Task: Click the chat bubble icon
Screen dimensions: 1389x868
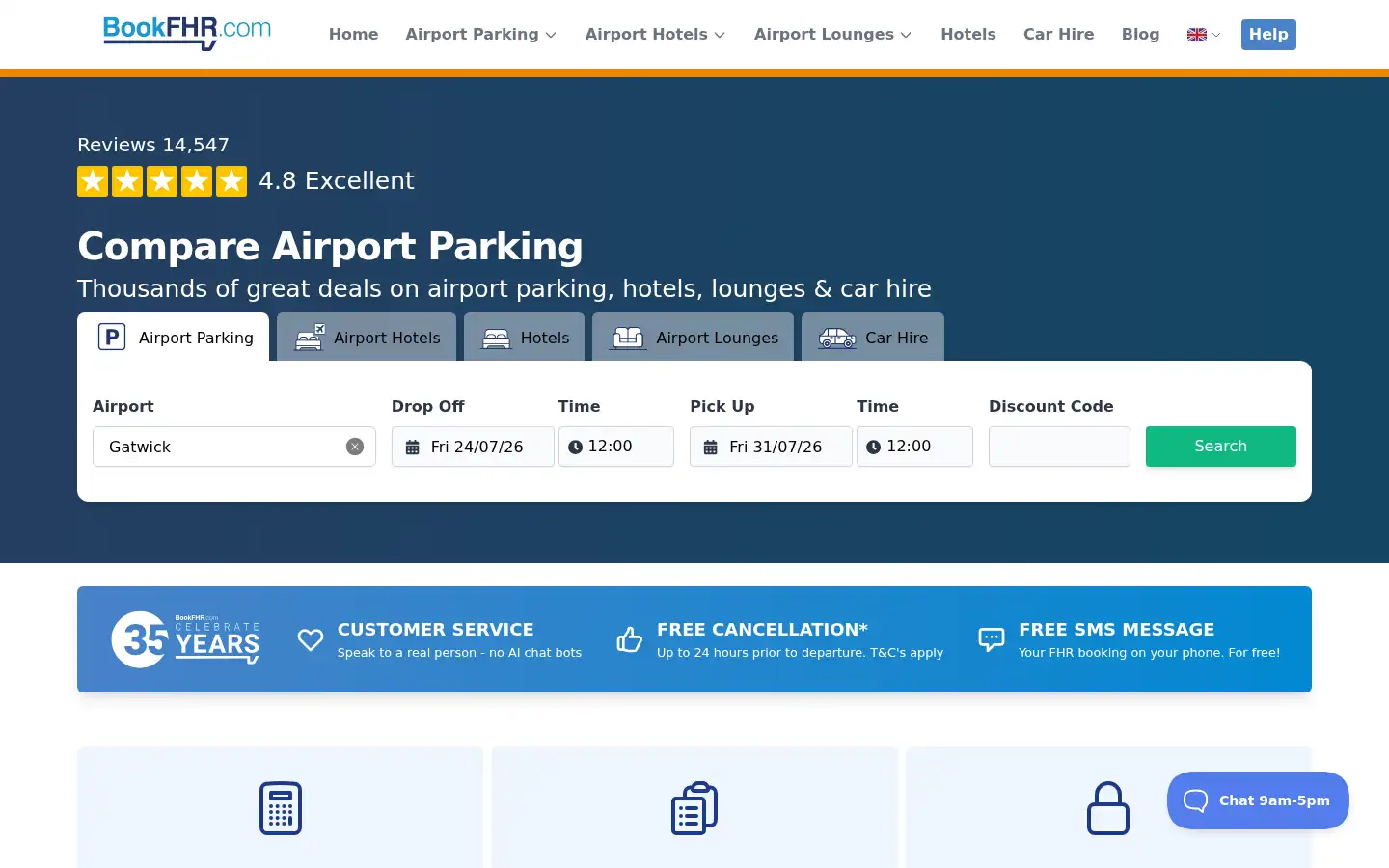Action: tap(1195, 800)
